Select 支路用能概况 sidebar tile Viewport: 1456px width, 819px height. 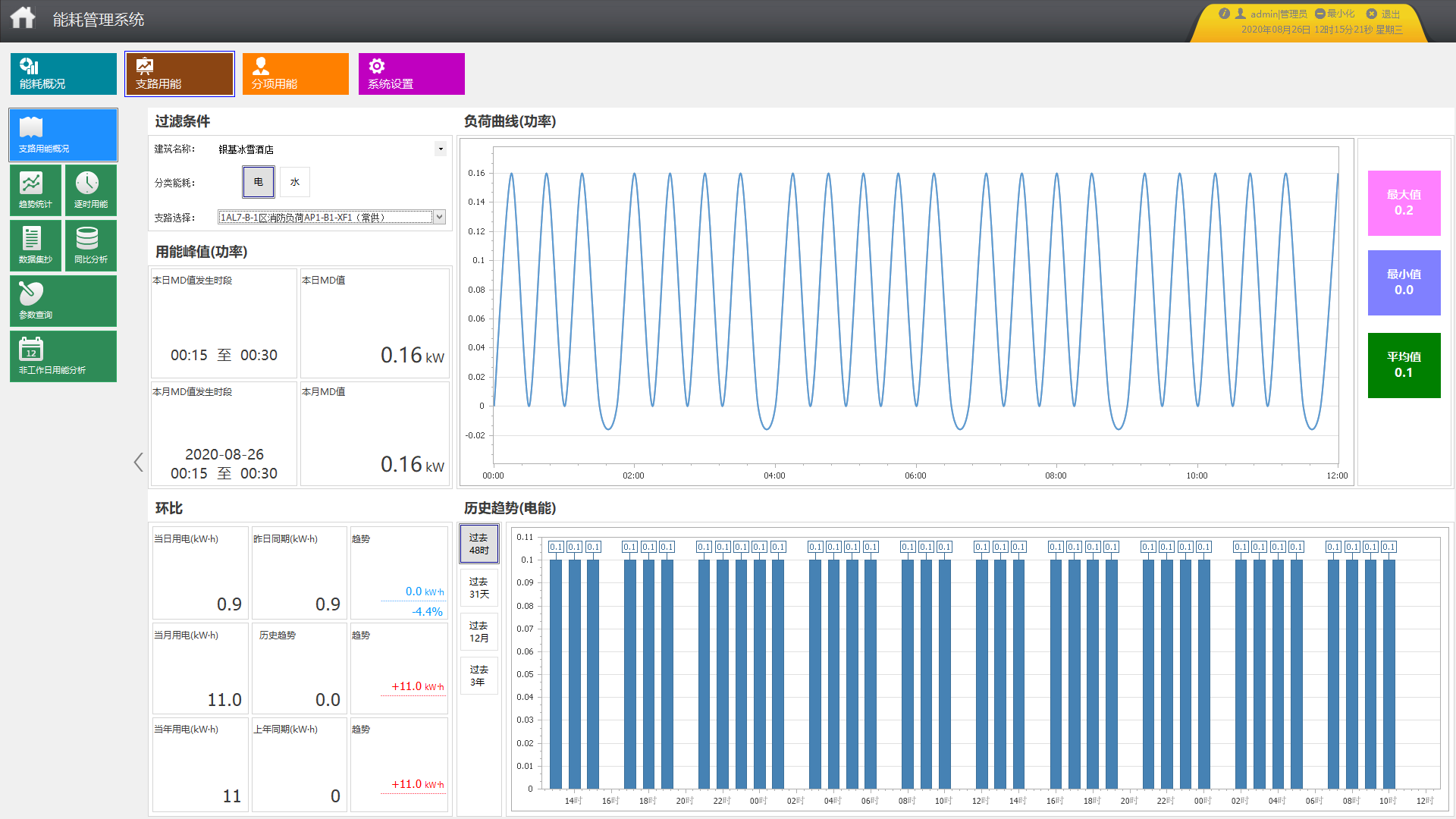click(63, 135)
